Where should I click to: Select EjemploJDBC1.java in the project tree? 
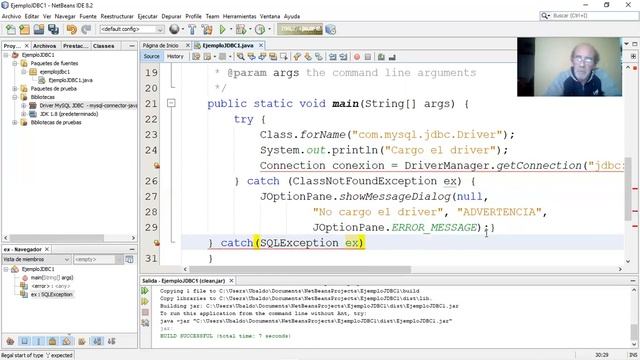pyautogui.click(x=70, y=80)
